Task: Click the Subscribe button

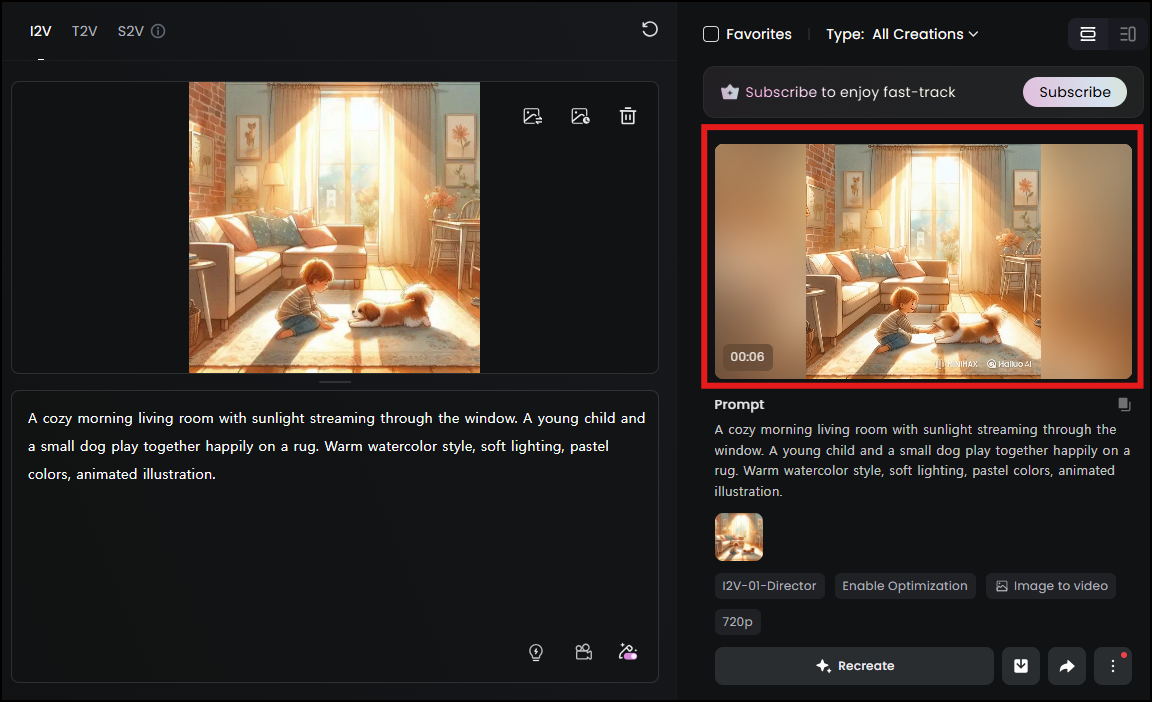Action: pyautogui.click(x=1074, y=92)
